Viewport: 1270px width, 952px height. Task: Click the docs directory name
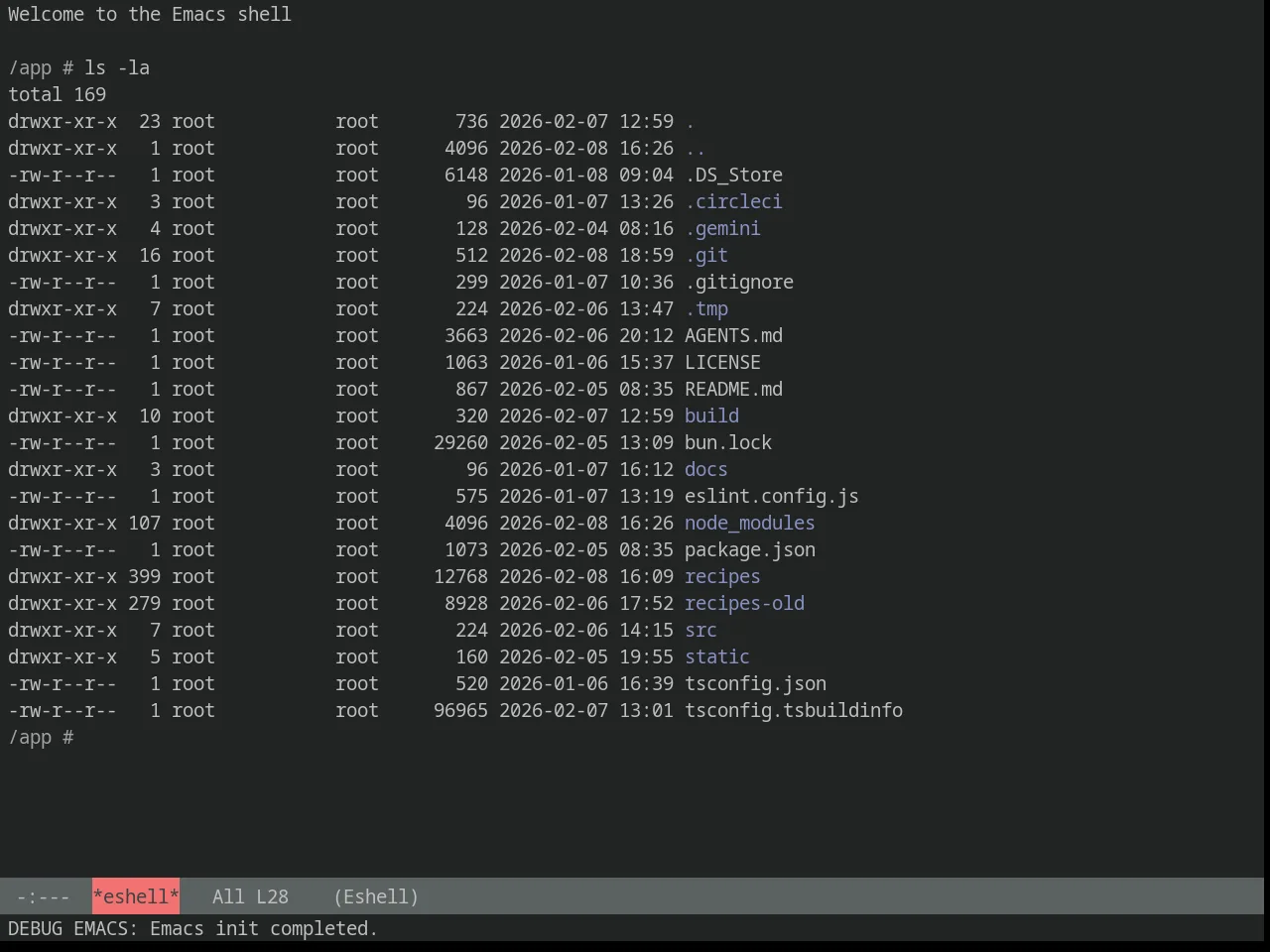706,469
